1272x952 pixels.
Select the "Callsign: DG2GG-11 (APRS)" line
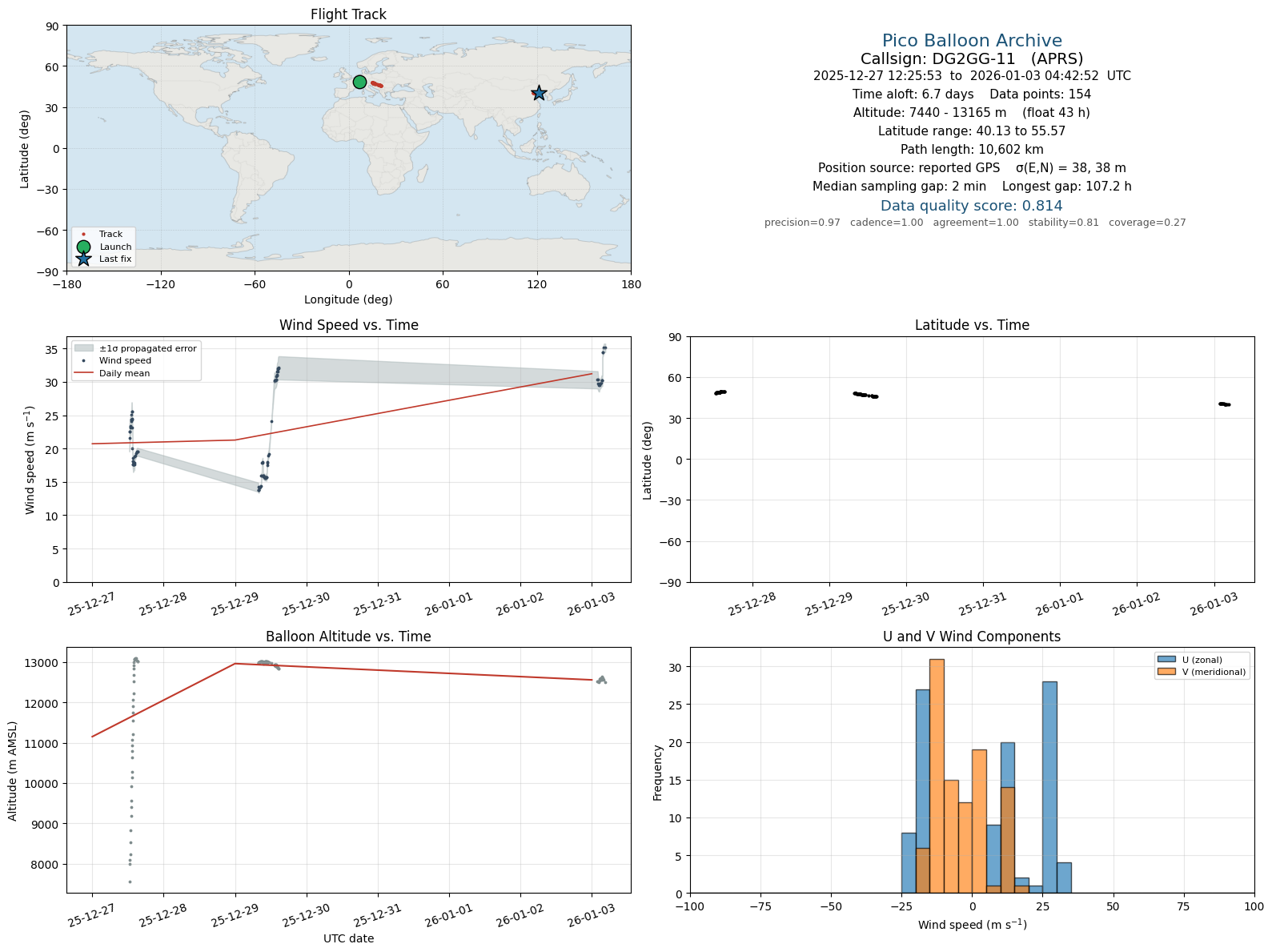pos(972,59)
